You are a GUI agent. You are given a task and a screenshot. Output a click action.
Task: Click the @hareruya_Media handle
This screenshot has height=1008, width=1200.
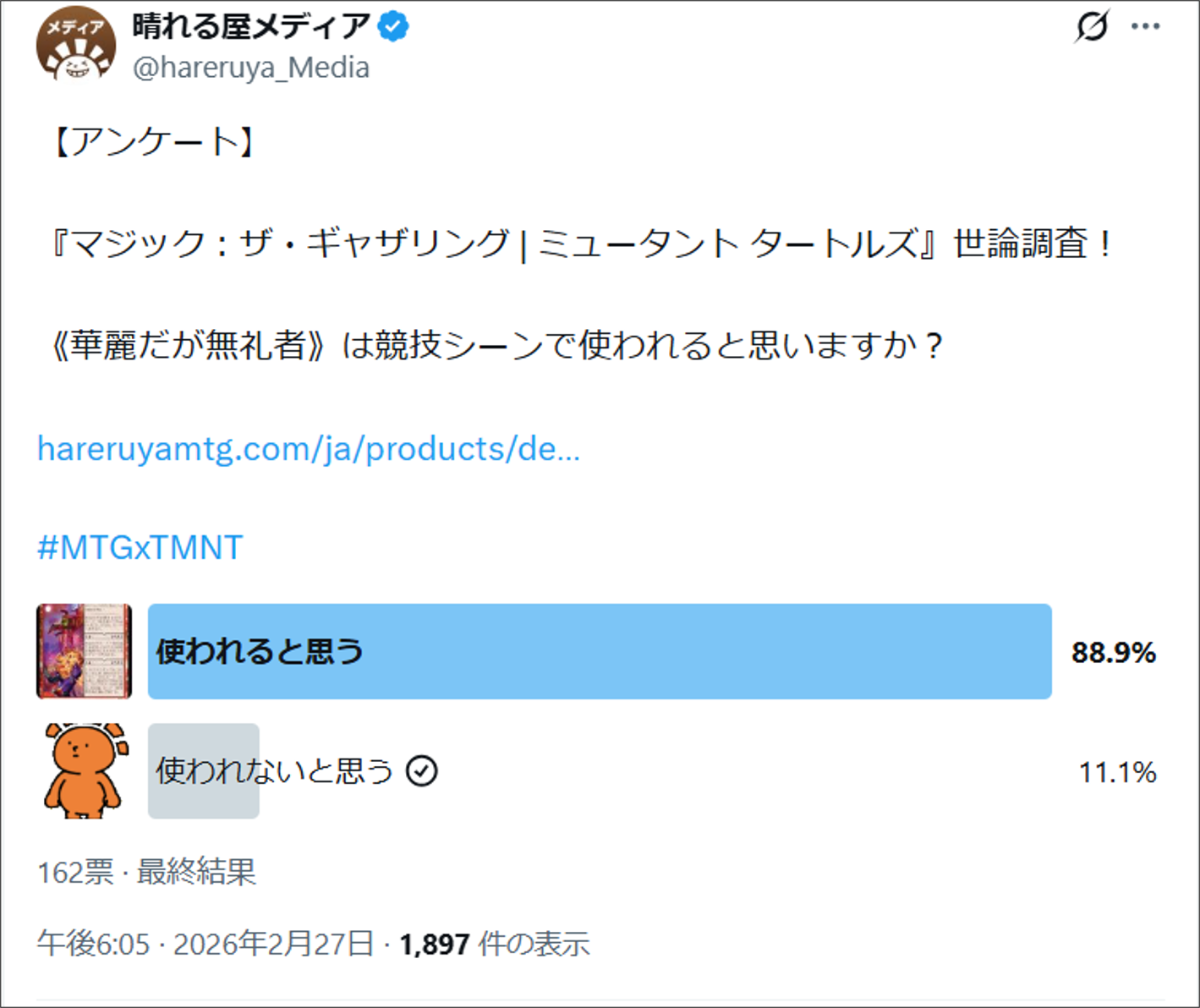point(251,68)
